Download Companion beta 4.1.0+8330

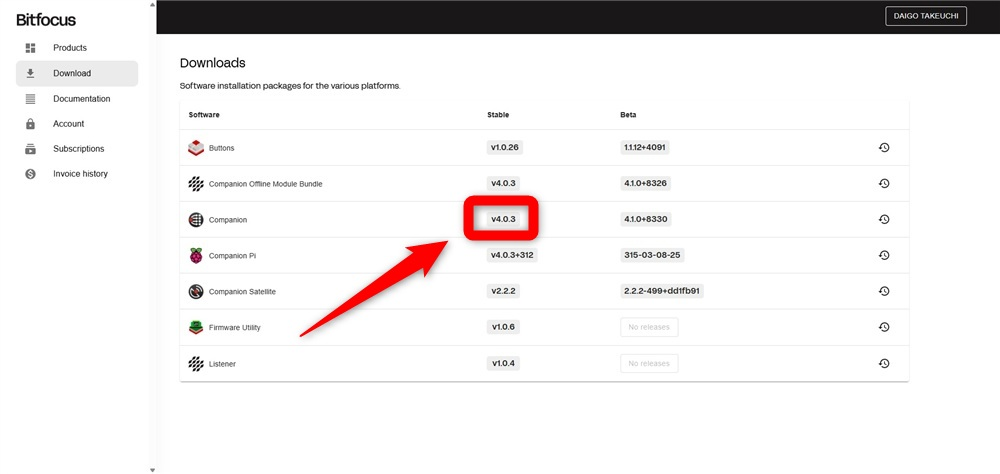point(645,219)
